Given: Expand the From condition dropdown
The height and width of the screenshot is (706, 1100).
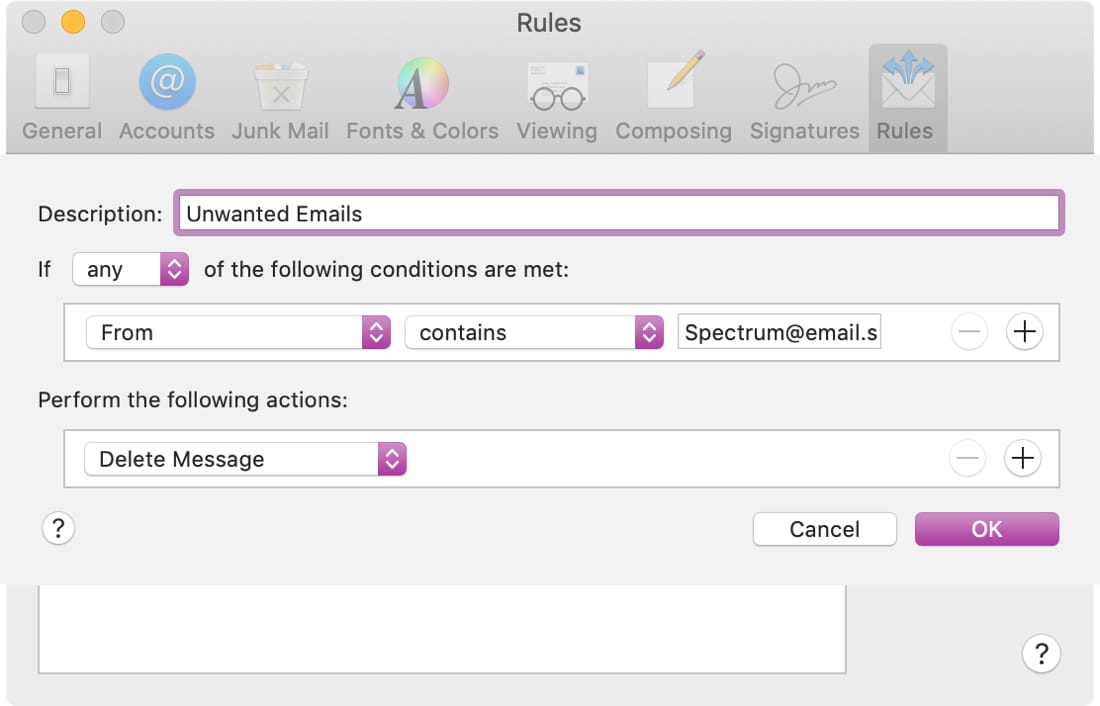Looking at the screenshot, I should click(238, 332).
